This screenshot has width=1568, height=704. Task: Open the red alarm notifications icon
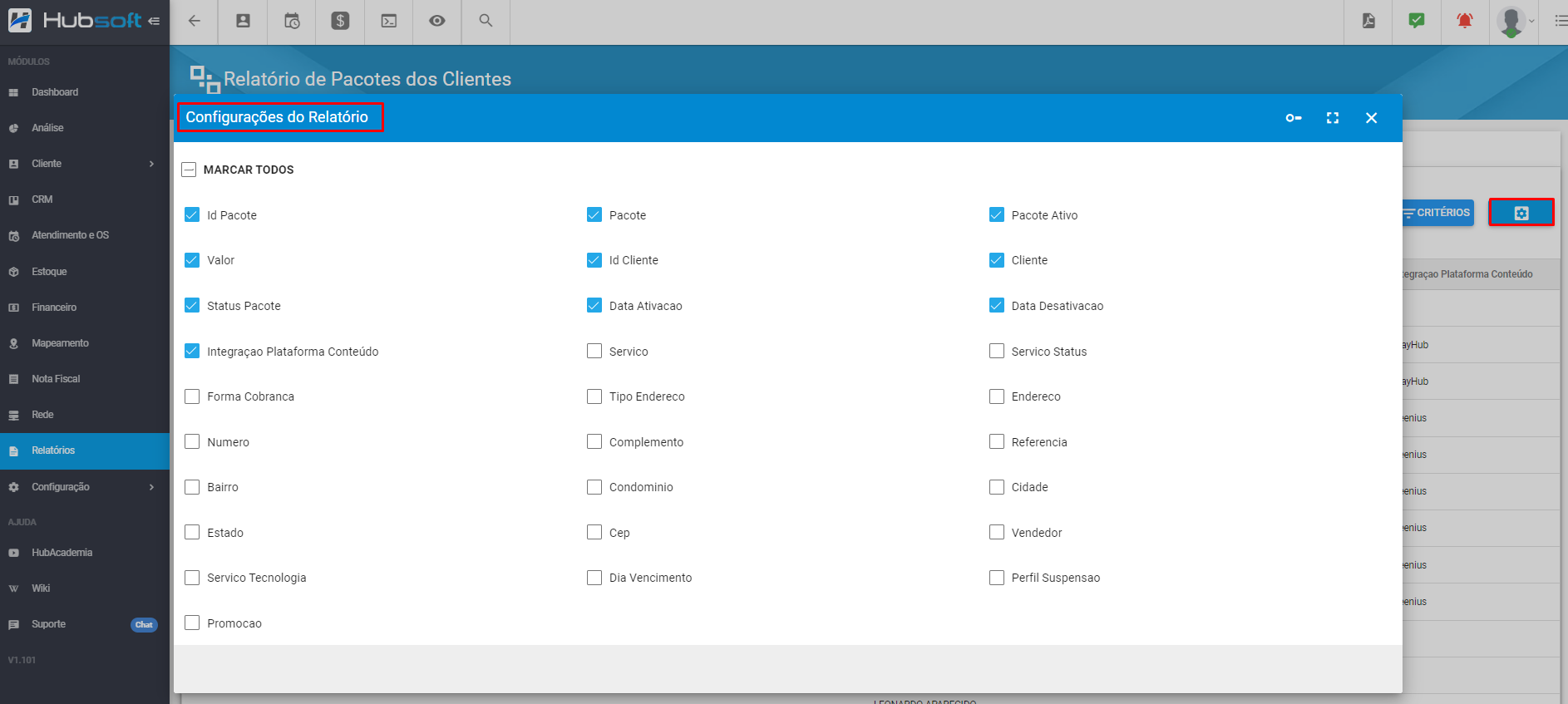1465,22
